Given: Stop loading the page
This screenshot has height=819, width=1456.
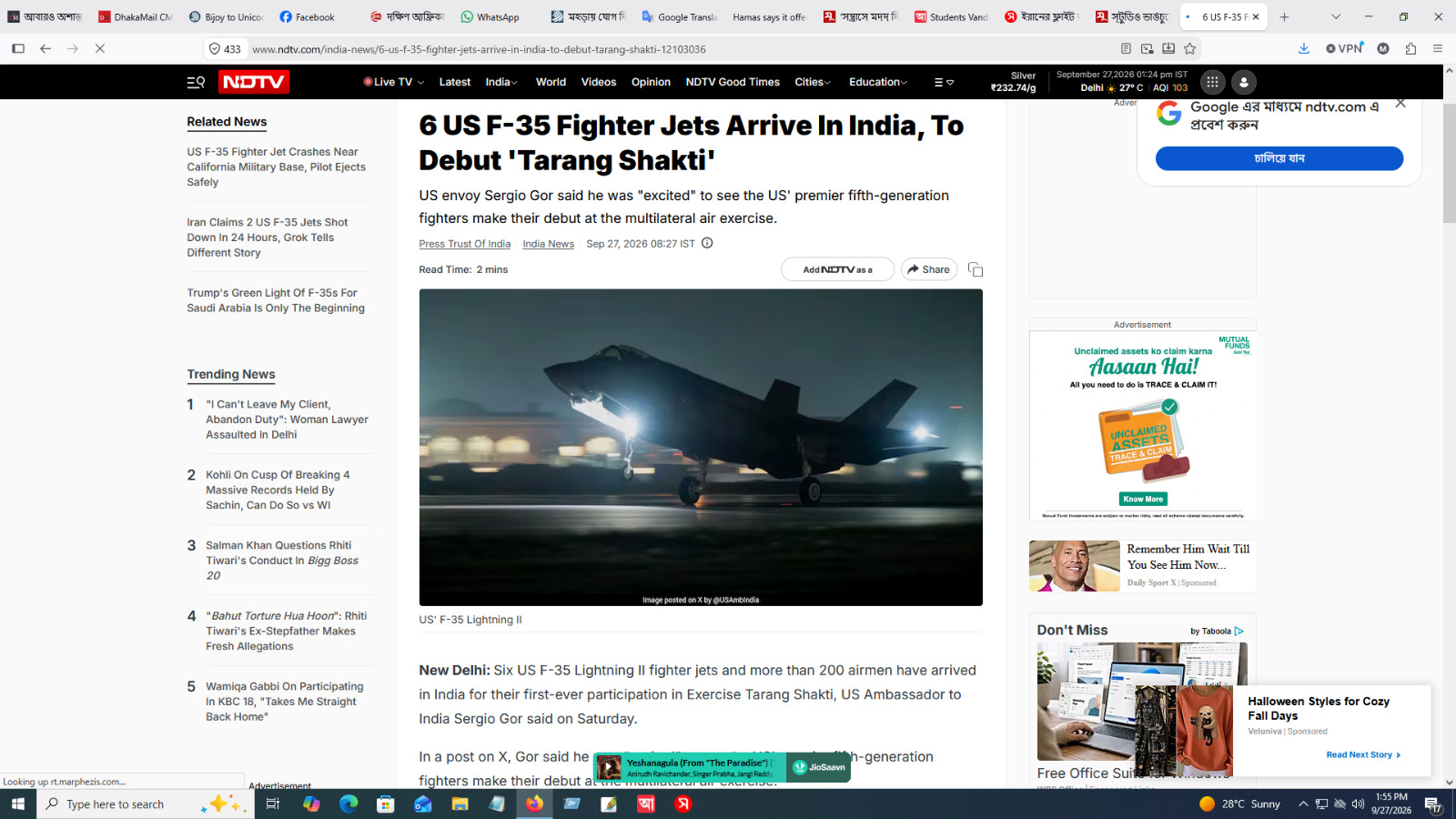Looking at the screenshot, I should click(x=100, y=48).
